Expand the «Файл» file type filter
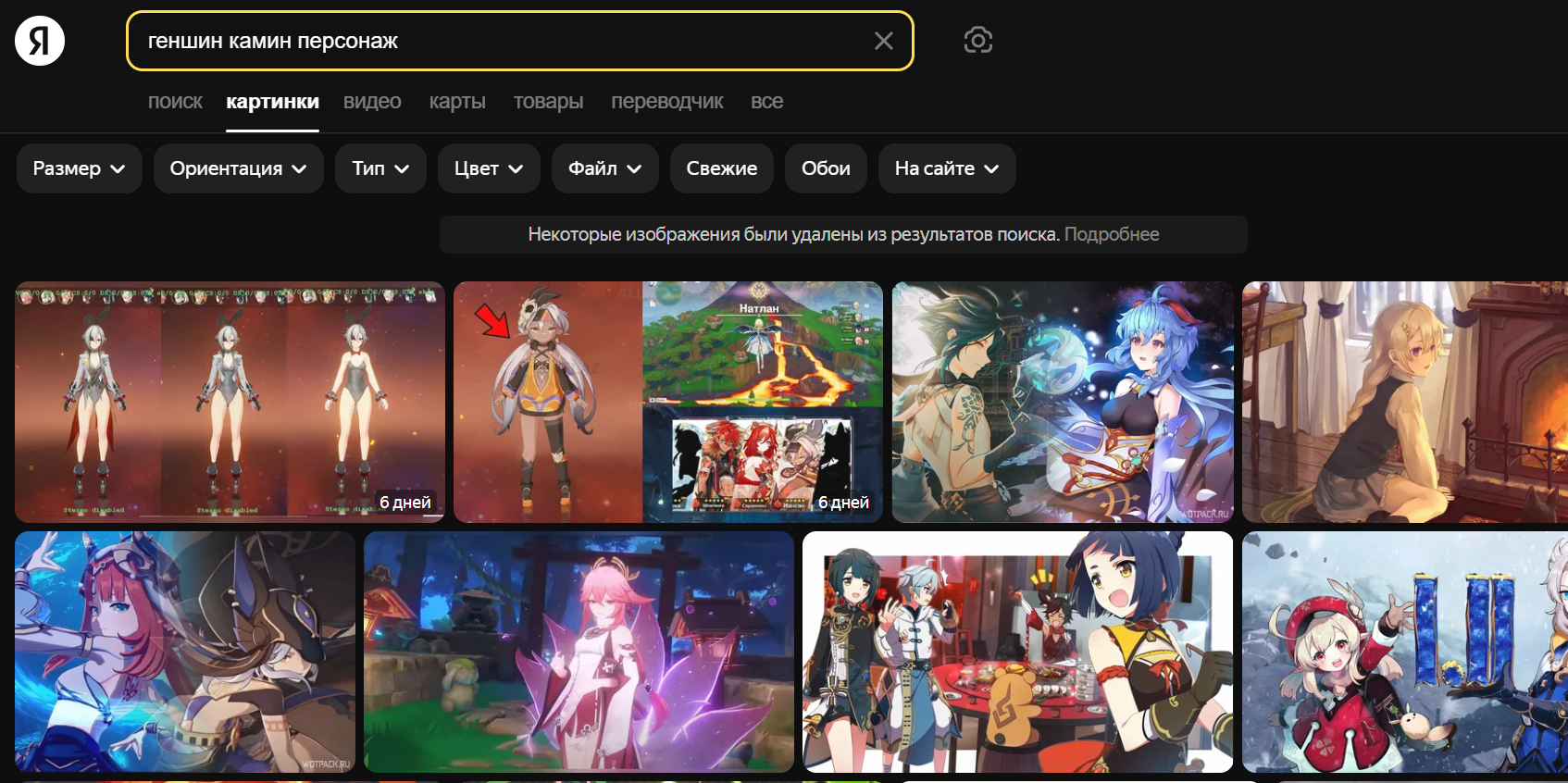Screen dimensions: 1568x783 605,168
